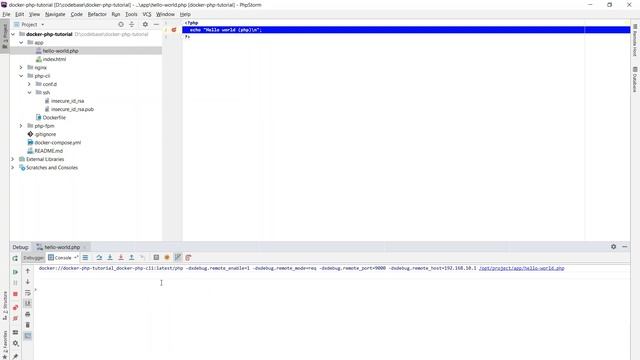Open View Breakpoints in debug sidebar
The height and width of the screenshot is (360, 640).
coord(15,307)
